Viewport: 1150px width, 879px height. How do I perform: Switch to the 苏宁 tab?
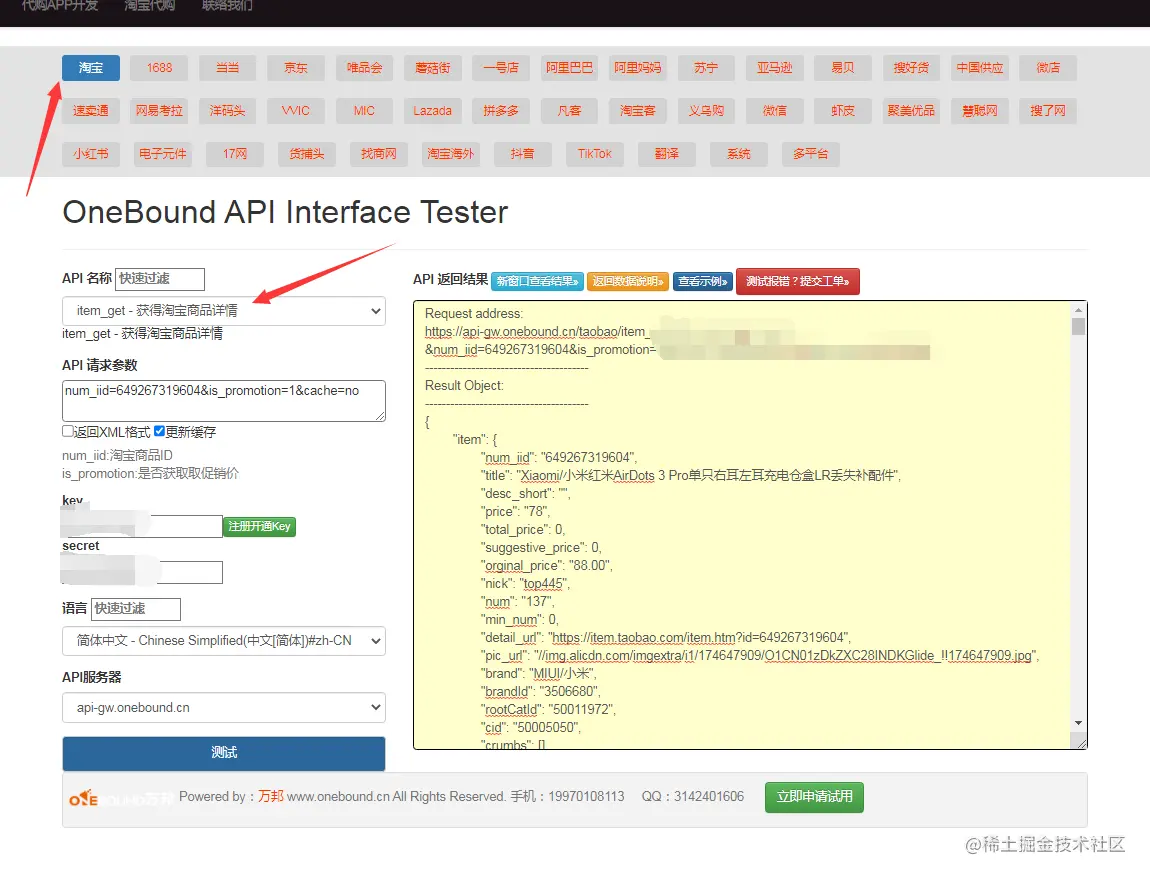point(706,68)
